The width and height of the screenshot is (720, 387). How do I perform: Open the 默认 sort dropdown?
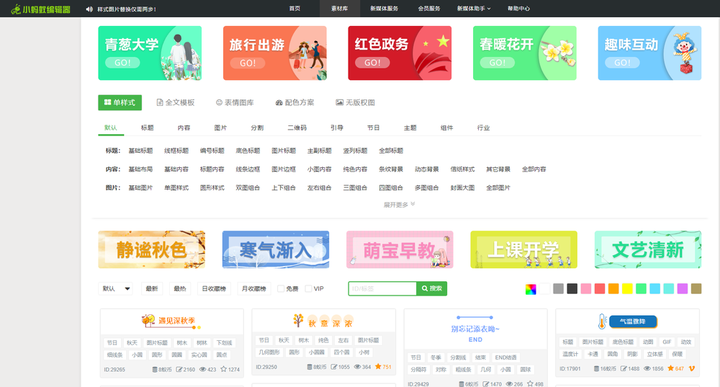(x=115, y=289)
